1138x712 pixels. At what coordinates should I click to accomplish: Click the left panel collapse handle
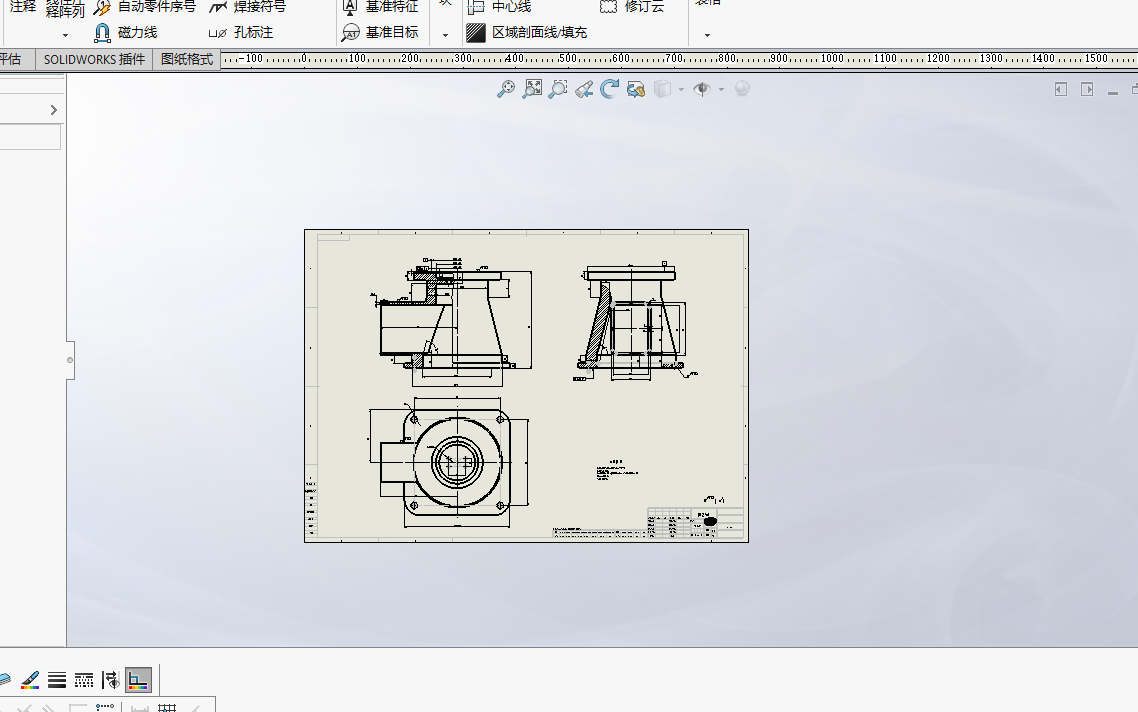tap(70, 360)
